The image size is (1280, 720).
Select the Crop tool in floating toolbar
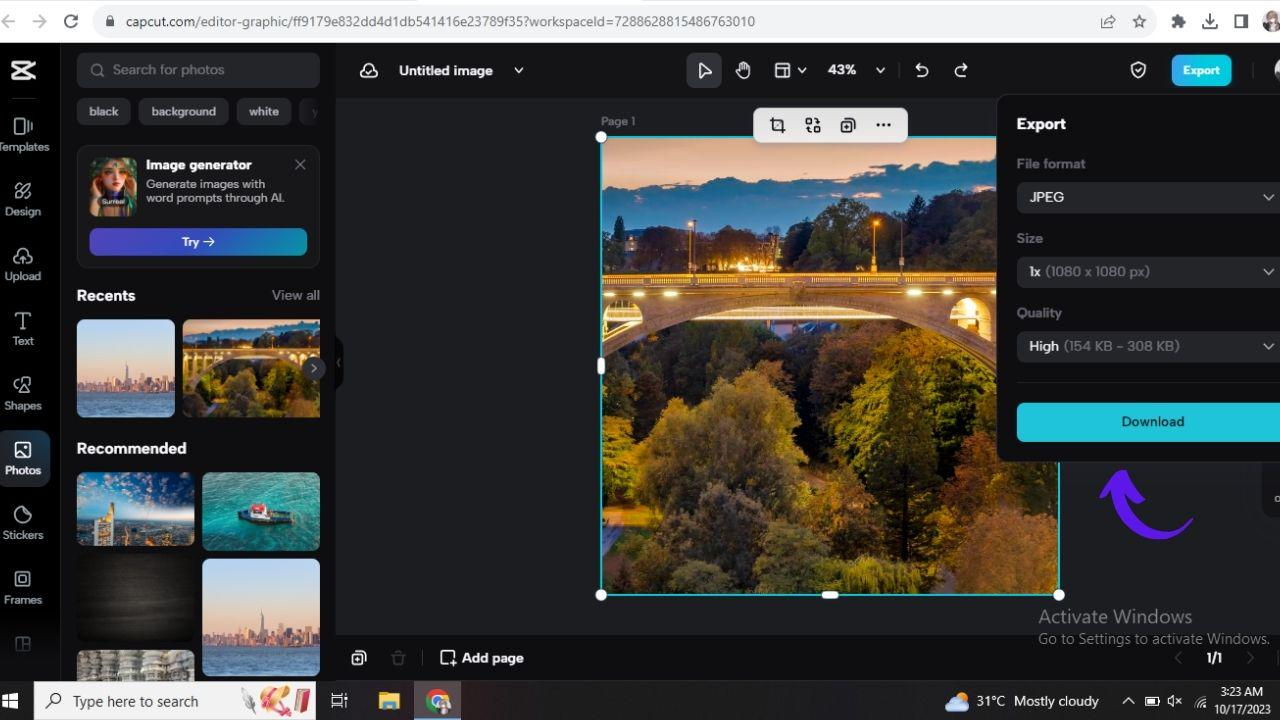(x=777, y=125)
